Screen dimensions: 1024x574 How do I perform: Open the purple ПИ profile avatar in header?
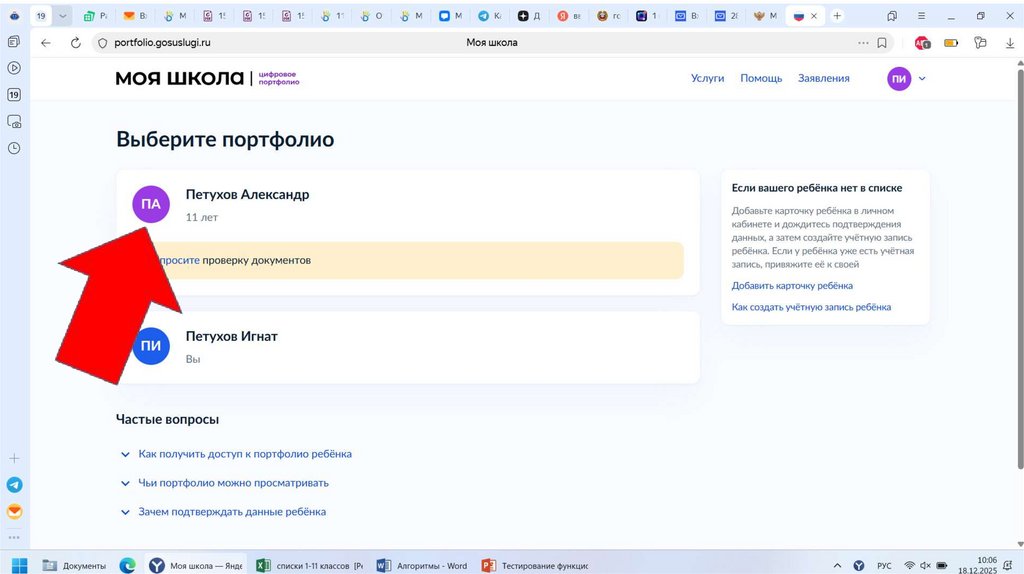pos(899,78)
